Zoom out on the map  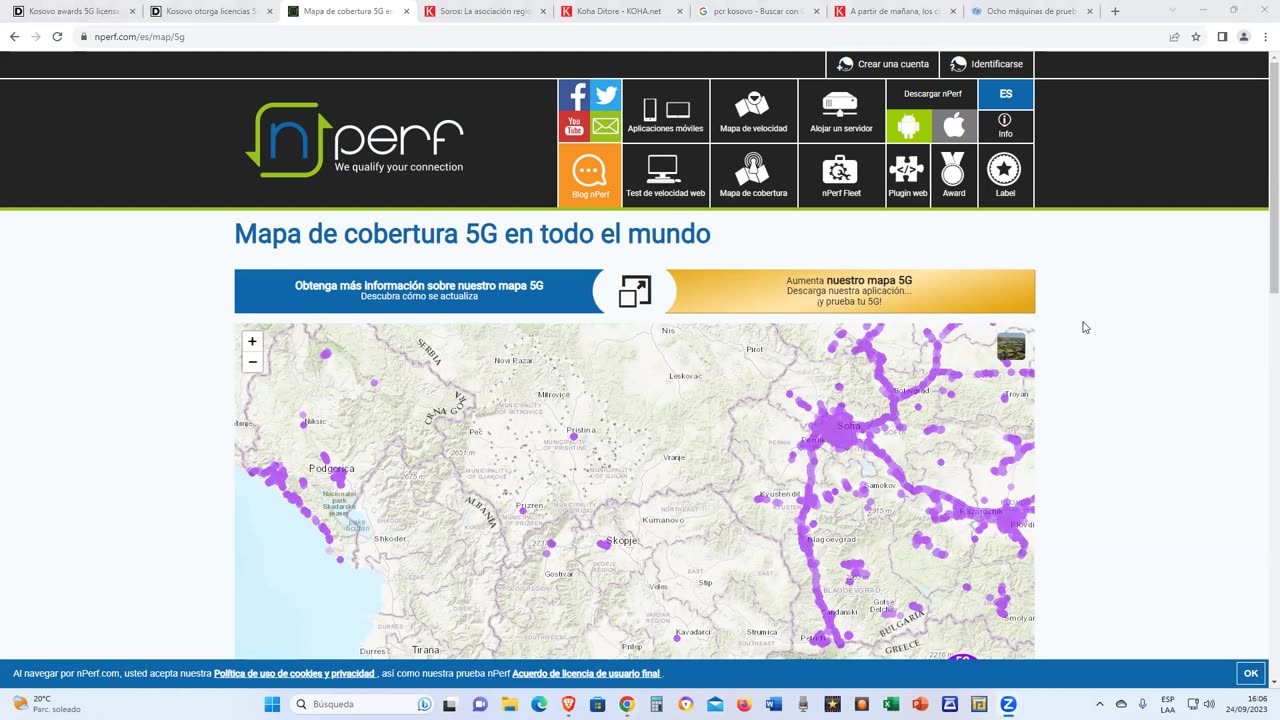coord(252,362)
